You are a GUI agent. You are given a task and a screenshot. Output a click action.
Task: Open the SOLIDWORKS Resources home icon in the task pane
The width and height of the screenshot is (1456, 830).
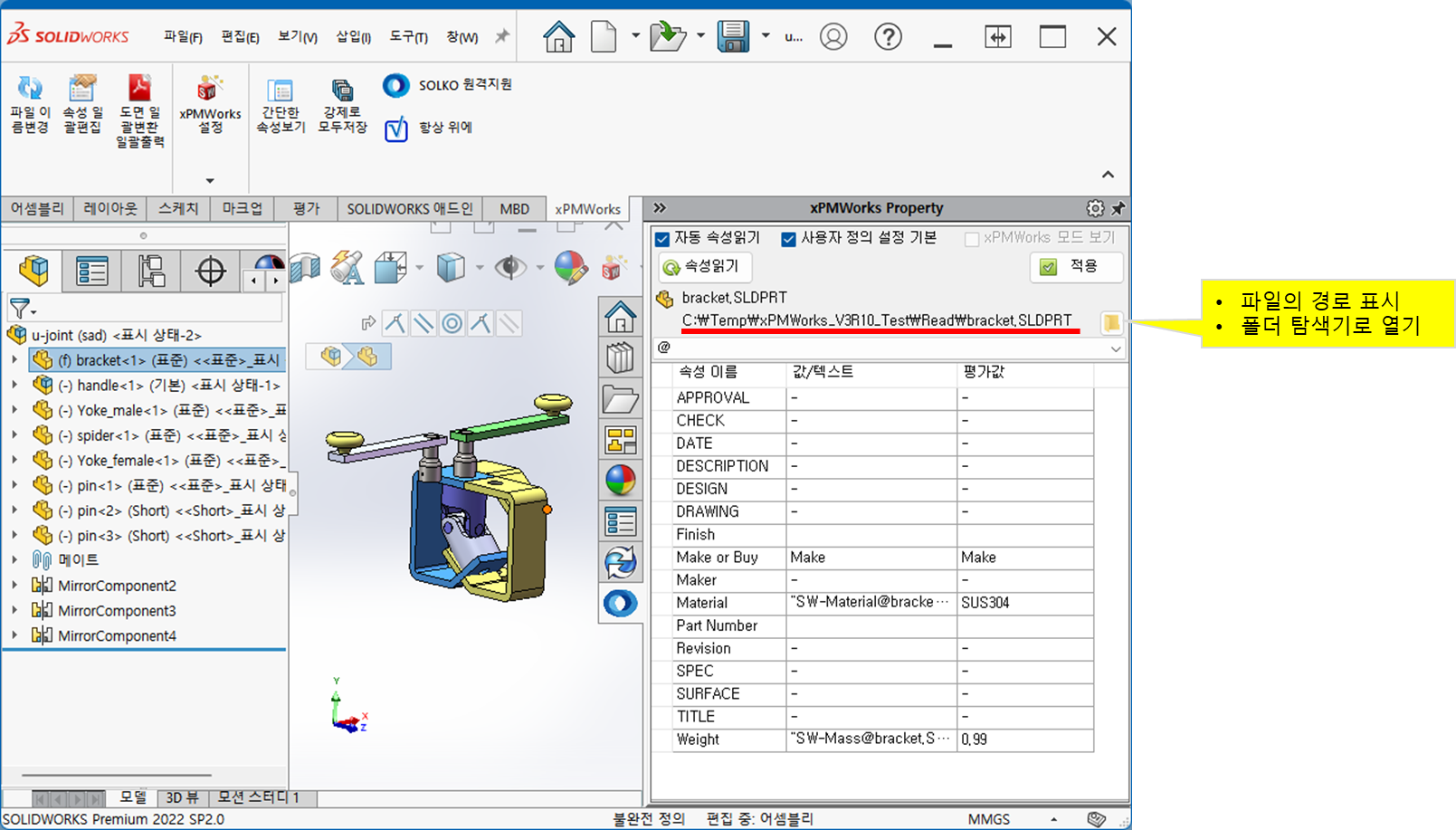621,318
